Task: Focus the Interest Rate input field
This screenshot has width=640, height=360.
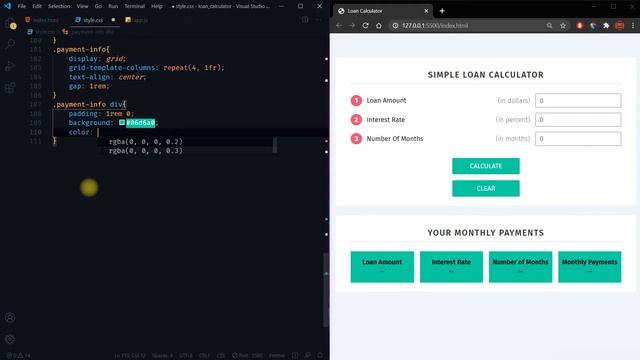Action: 578,120
